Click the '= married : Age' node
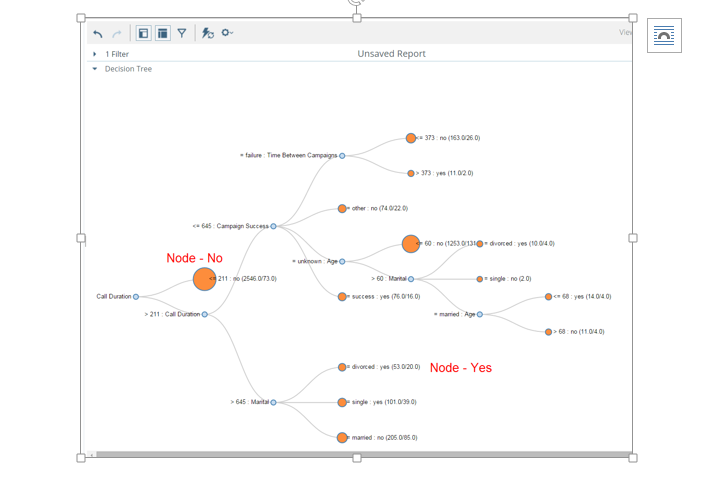The image size is (712, 489). click(480, 314)
